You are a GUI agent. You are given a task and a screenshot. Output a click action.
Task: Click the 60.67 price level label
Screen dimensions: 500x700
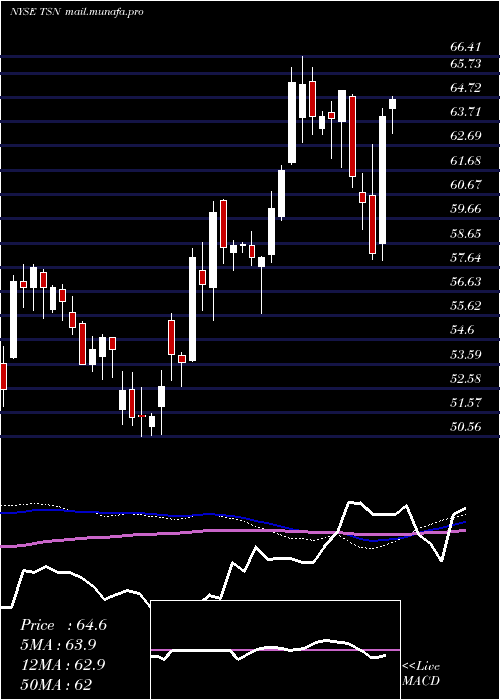point(466,185)
